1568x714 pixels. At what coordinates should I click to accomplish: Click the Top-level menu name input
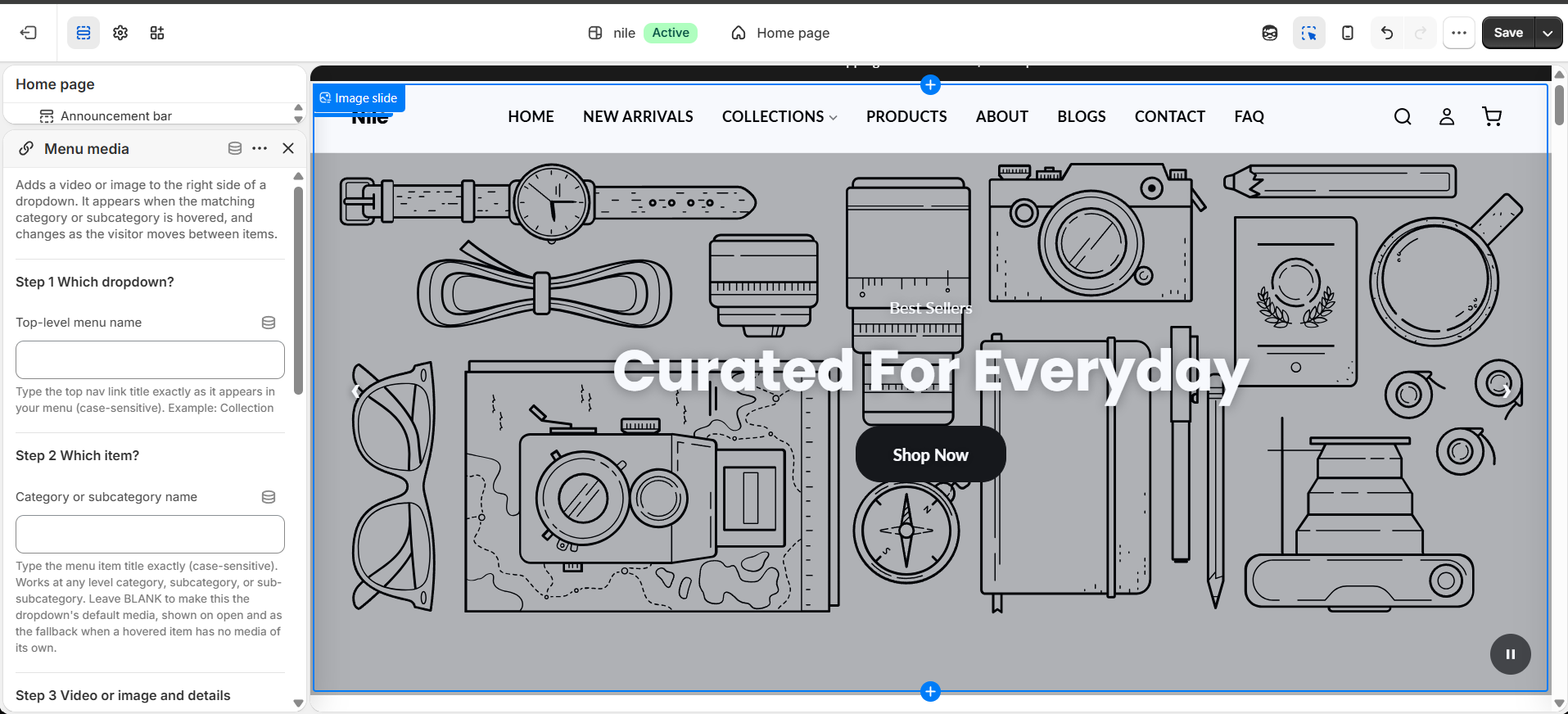pyautogui.click(x=150, y=360)
